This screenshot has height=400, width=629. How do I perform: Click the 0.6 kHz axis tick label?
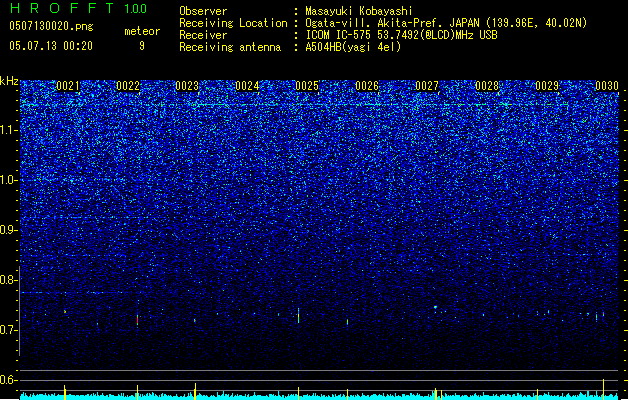click(x=8, y=380)
